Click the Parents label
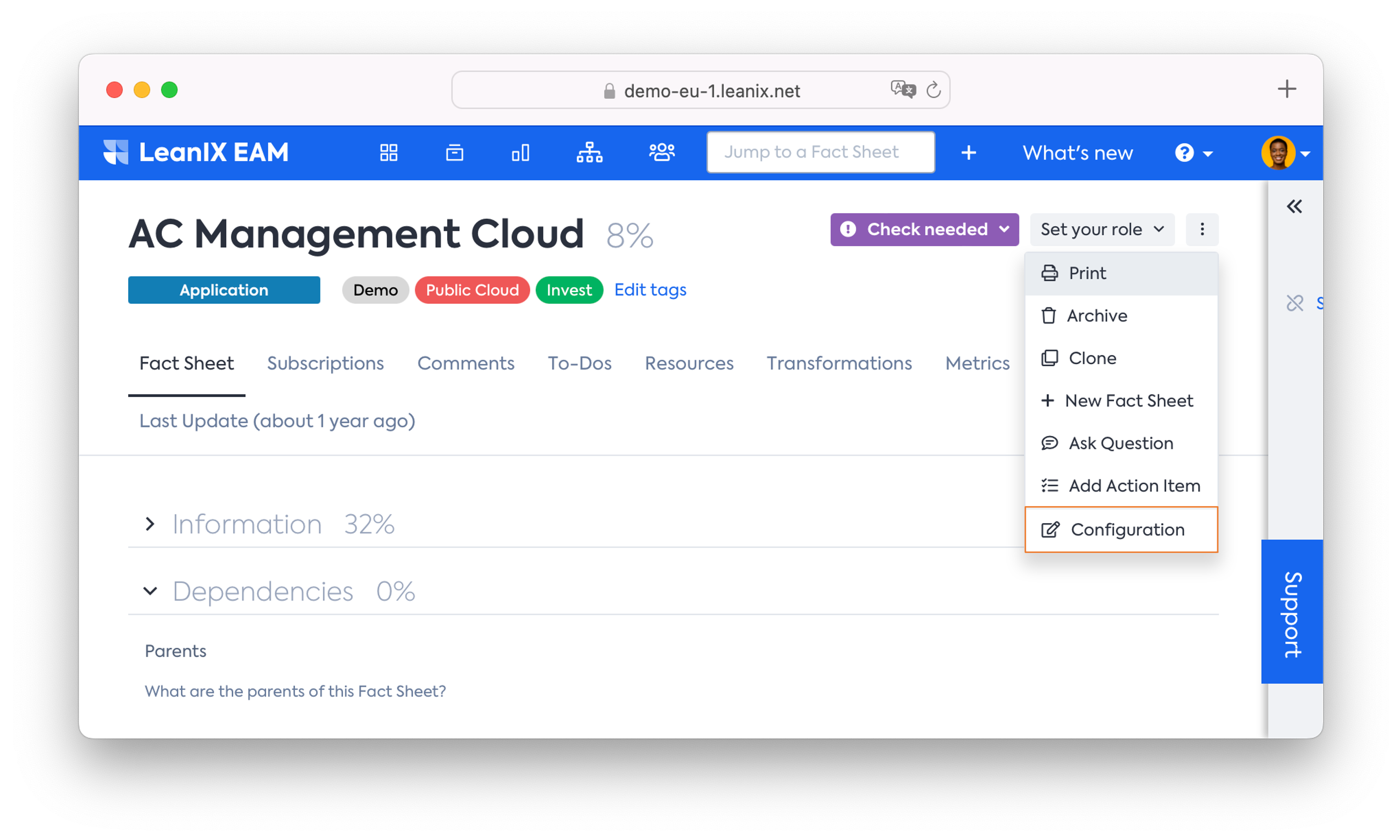The image size is (1400, 840). pyautogui.click(x=175, y=652)
